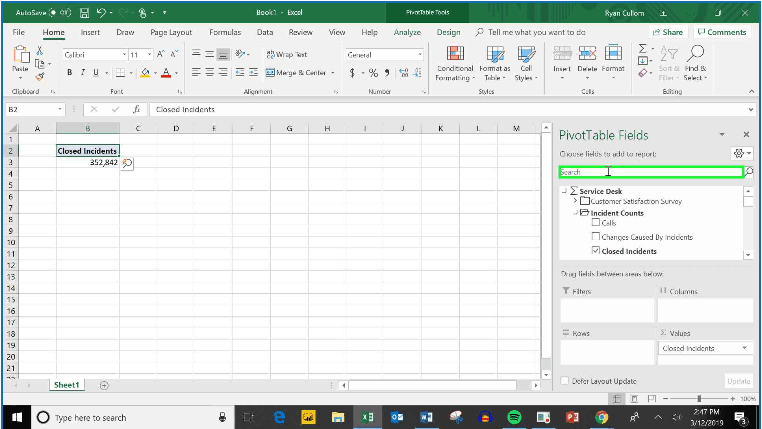The height and width of the screenshot is (429, 762).
Task: Open the Analyze PivotTable tab
Action: 407,32
